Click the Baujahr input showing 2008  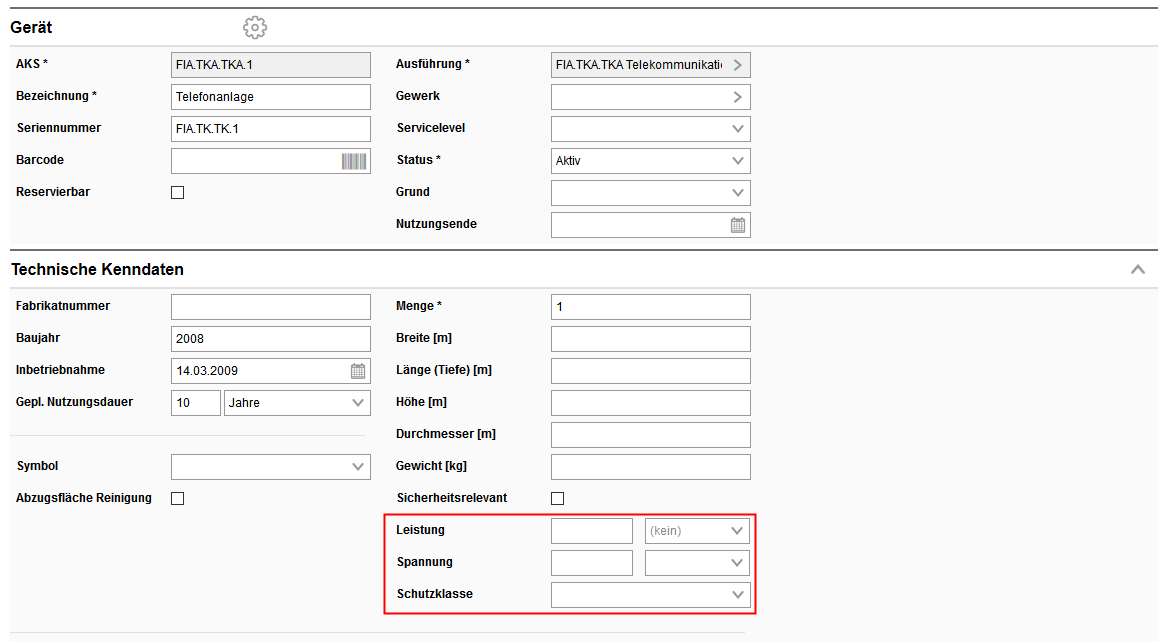coord(270,339)
